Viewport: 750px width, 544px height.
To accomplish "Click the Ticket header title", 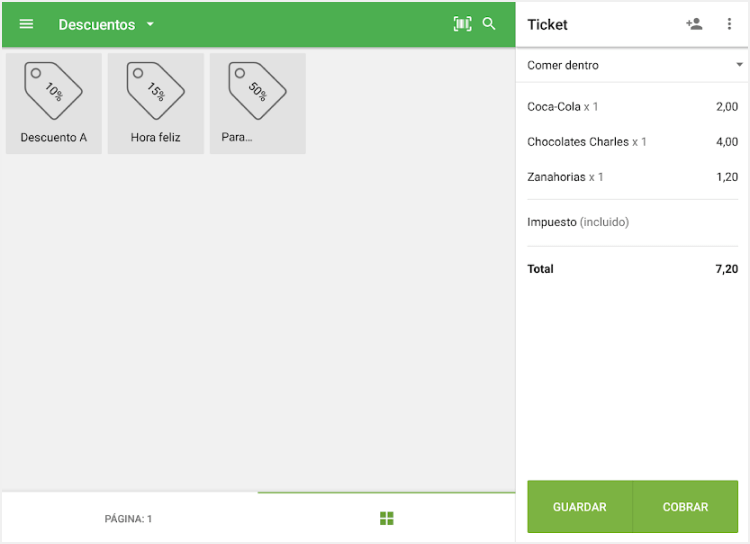I will (547, 24).
